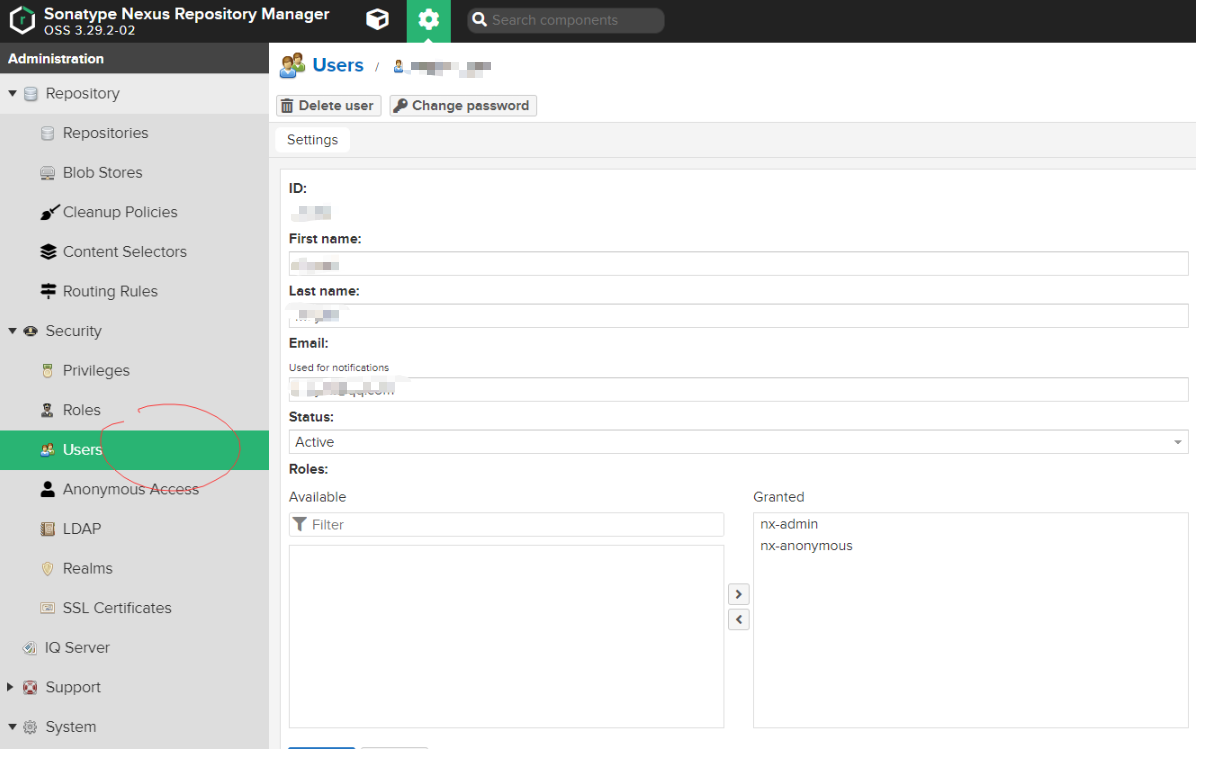Click the Users breadcrumb people icon

pyautogui.click(x=292, y=66)
